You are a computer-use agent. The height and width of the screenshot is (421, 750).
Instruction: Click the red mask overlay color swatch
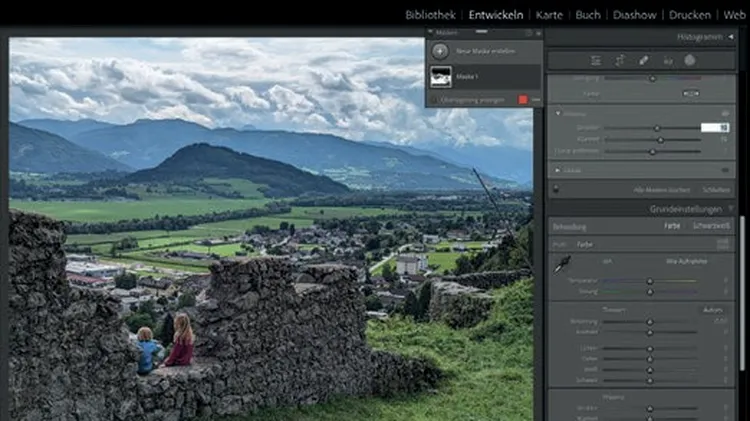522,100
